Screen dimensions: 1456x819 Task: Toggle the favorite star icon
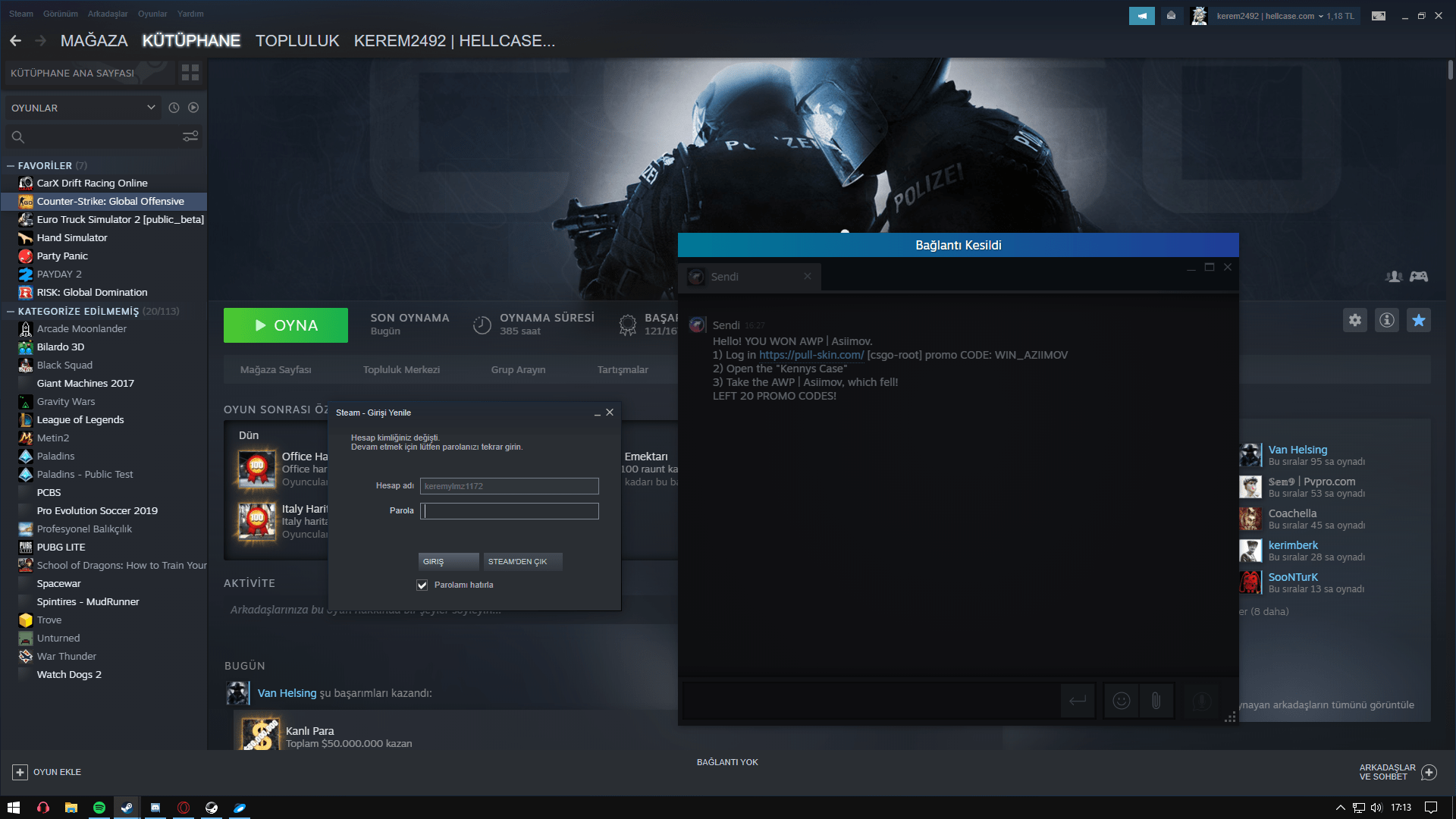[1419, 320]
